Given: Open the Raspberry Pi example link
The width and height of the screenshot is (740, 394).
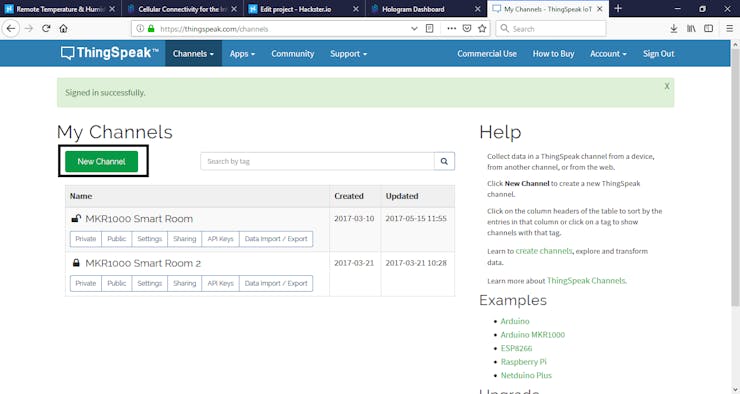Looking at the screenshot, I should tap(523, 362).
